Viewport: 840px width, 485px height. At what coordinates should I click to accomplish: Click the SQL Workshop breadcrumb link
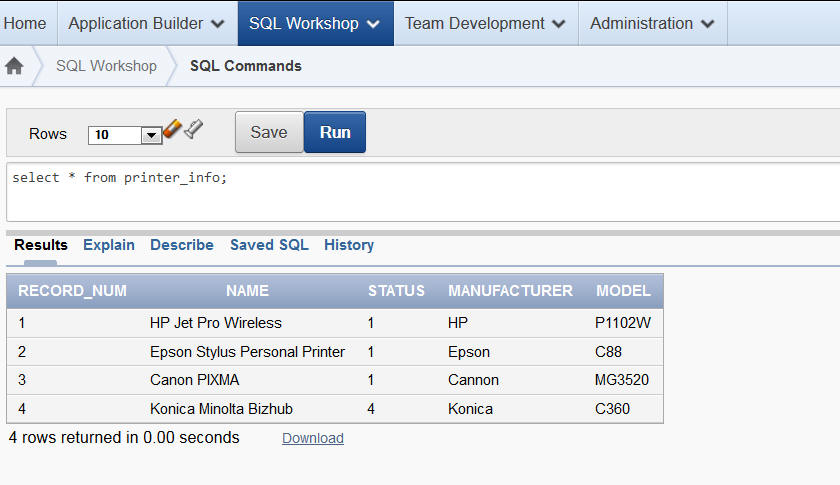click(106, 66)
